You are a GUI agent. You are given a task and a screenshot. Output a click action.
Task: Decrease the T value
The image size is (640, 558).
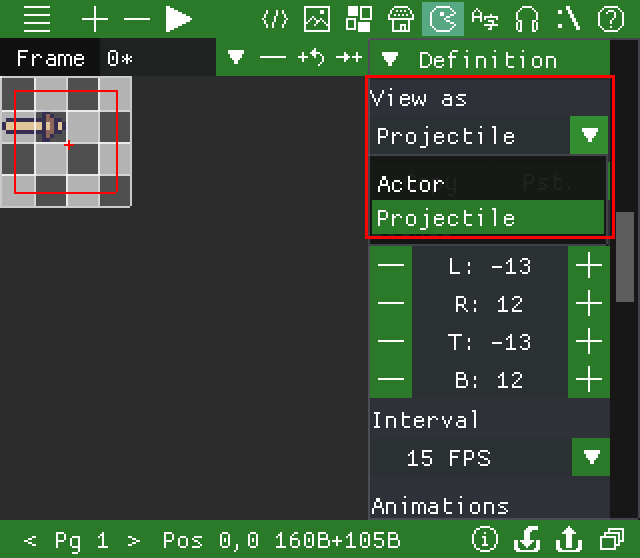(391, 341)
